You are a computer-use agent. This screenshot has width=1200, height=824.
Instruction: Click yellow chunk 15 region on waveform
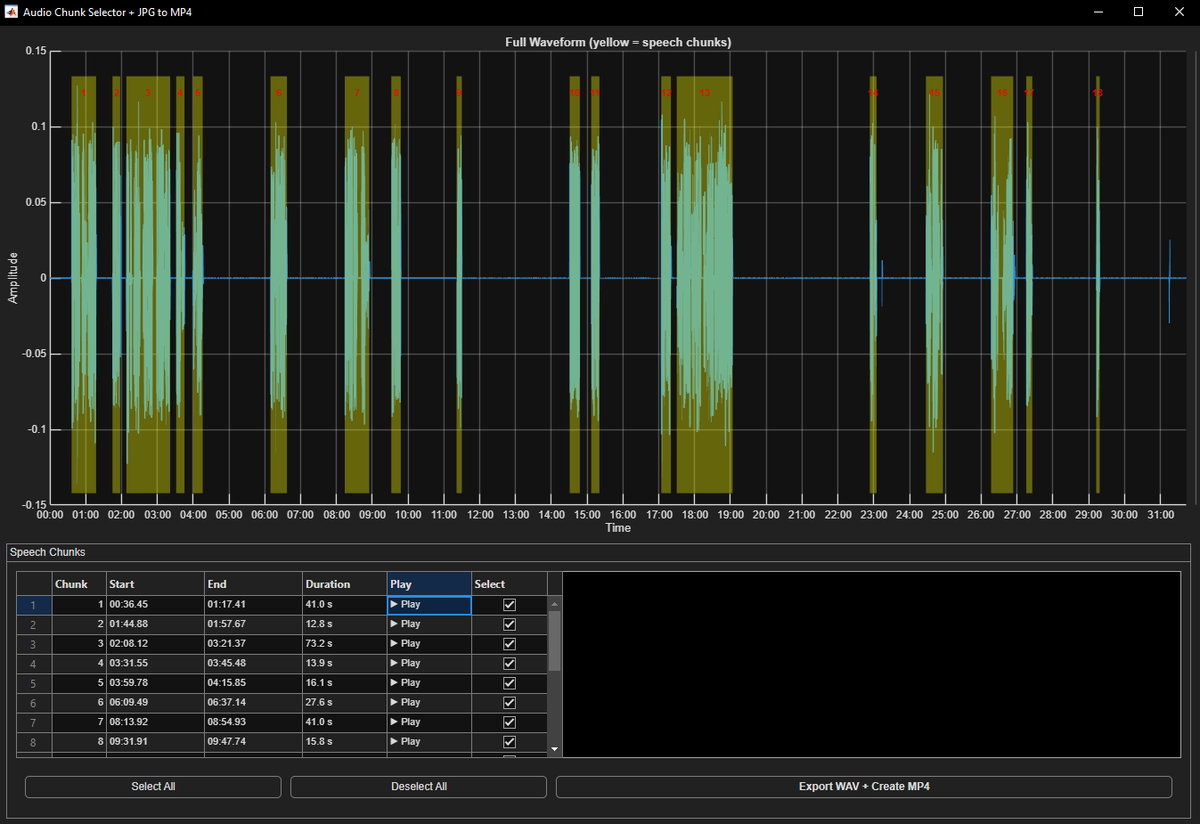934,285
